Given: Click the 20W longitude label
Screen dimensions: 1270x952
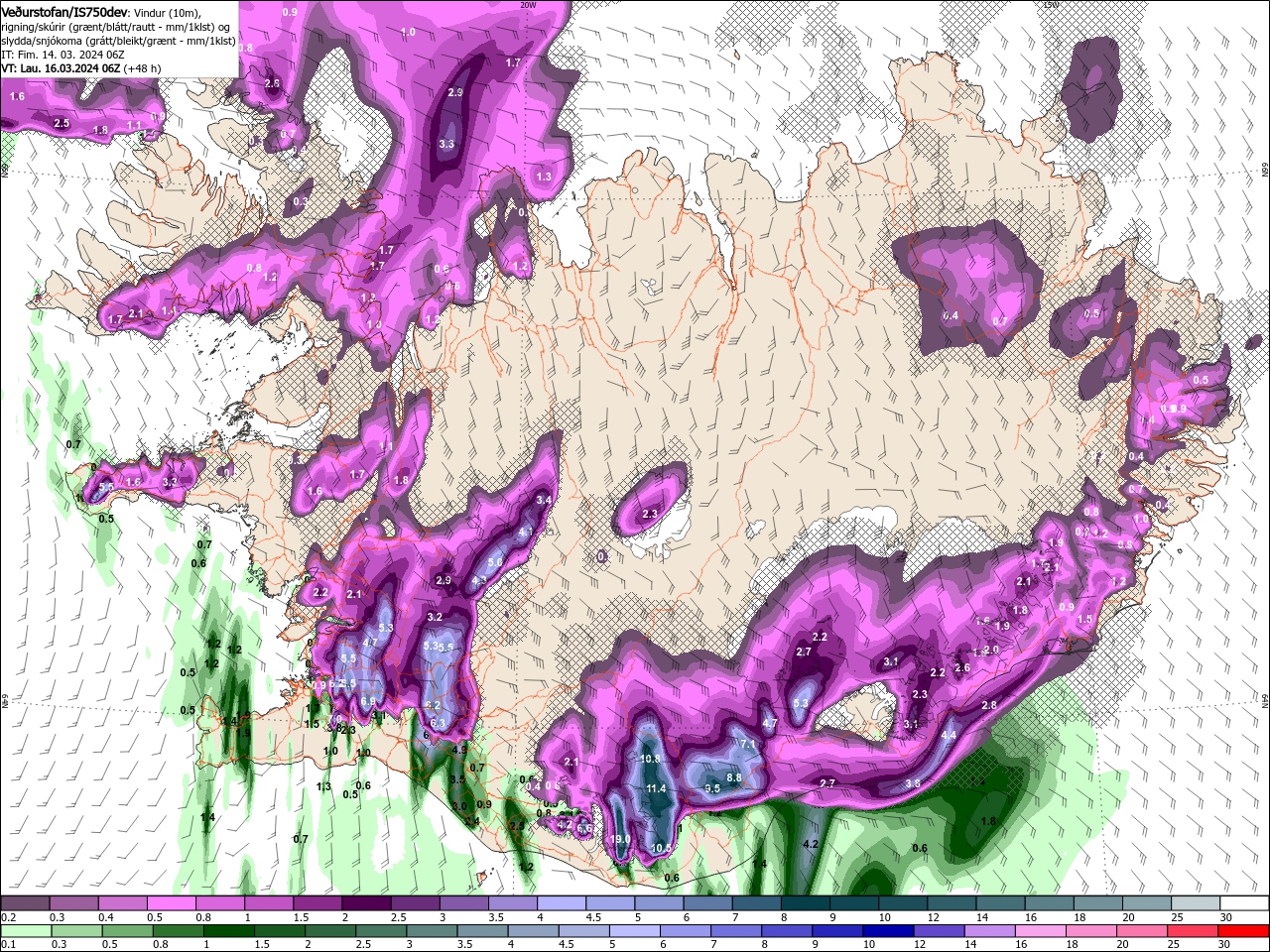Looking at the screenshot, I should pos(528,5).
